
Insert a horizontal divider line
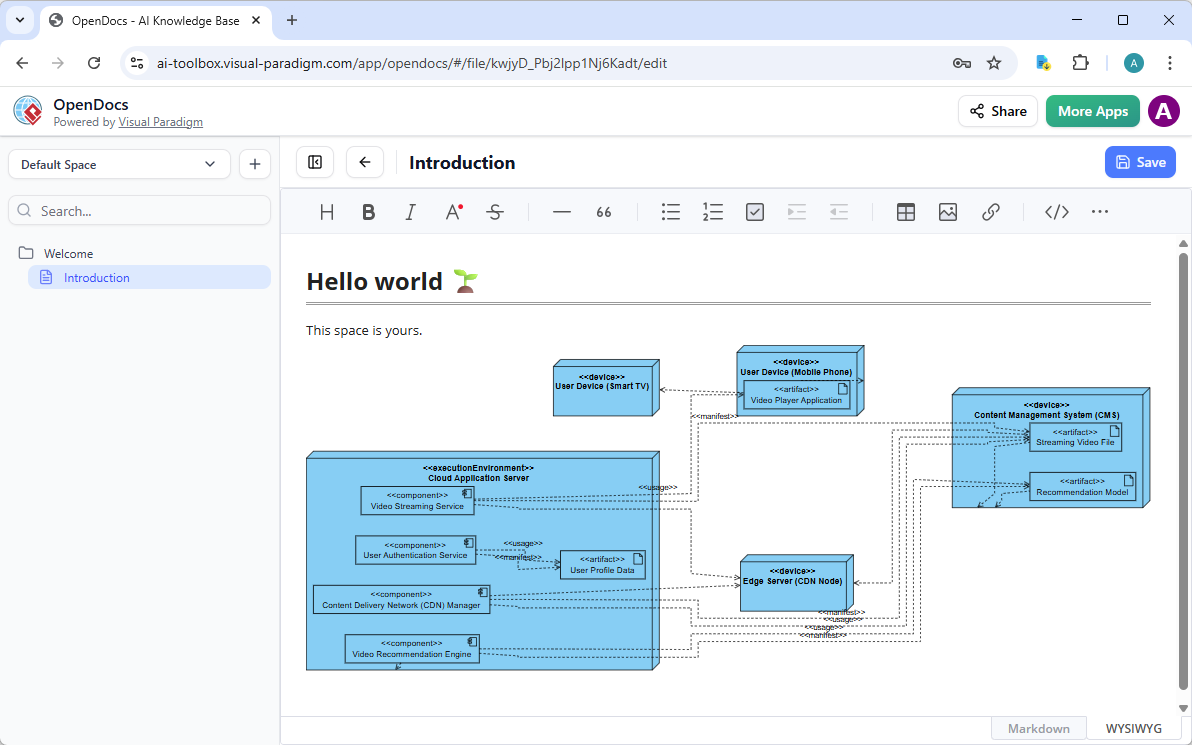click(x=561, y=211)
